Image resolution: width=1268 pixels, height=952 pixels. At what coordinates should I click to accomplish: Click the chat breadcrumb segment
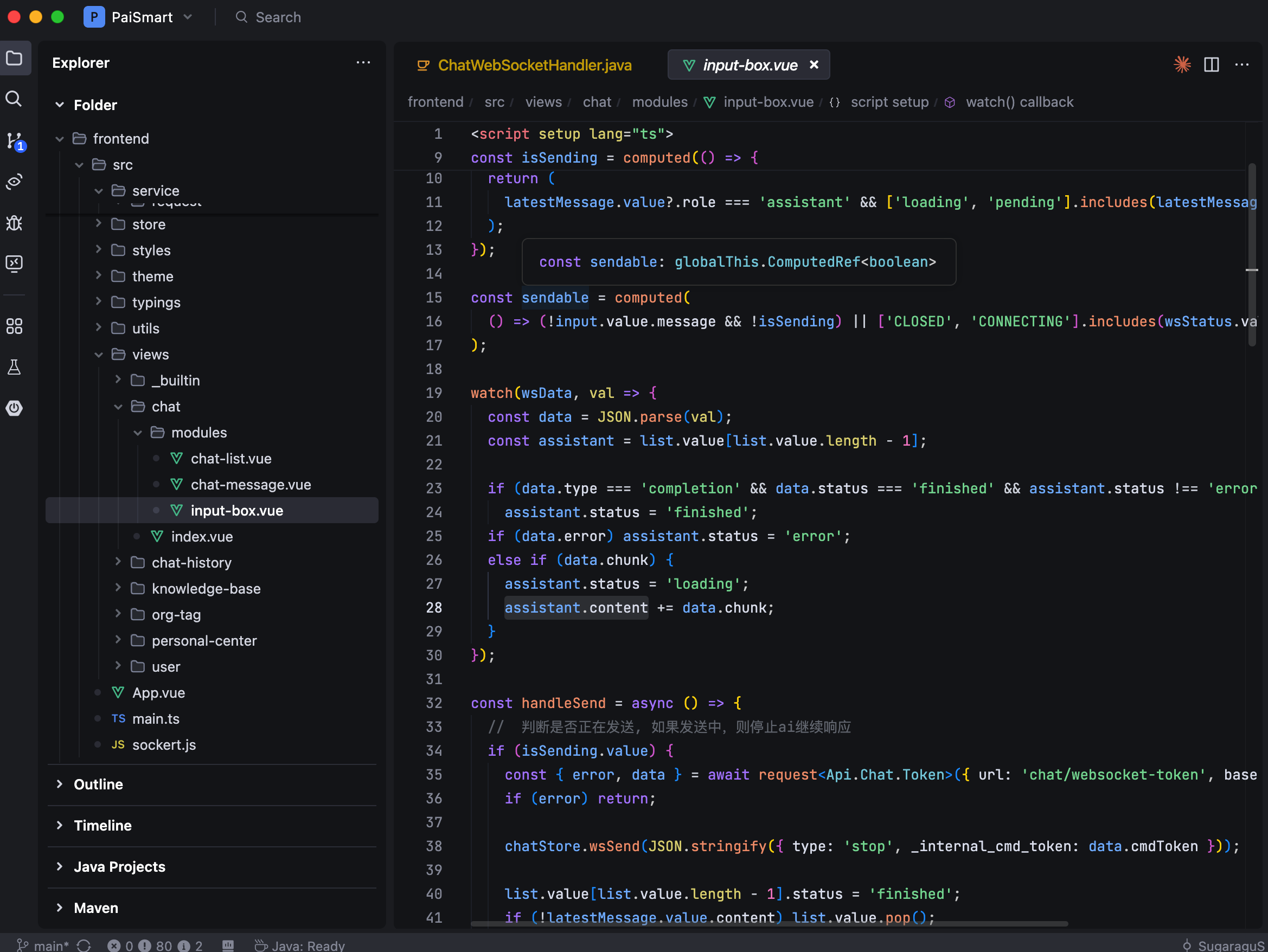(x=596, y=102)
